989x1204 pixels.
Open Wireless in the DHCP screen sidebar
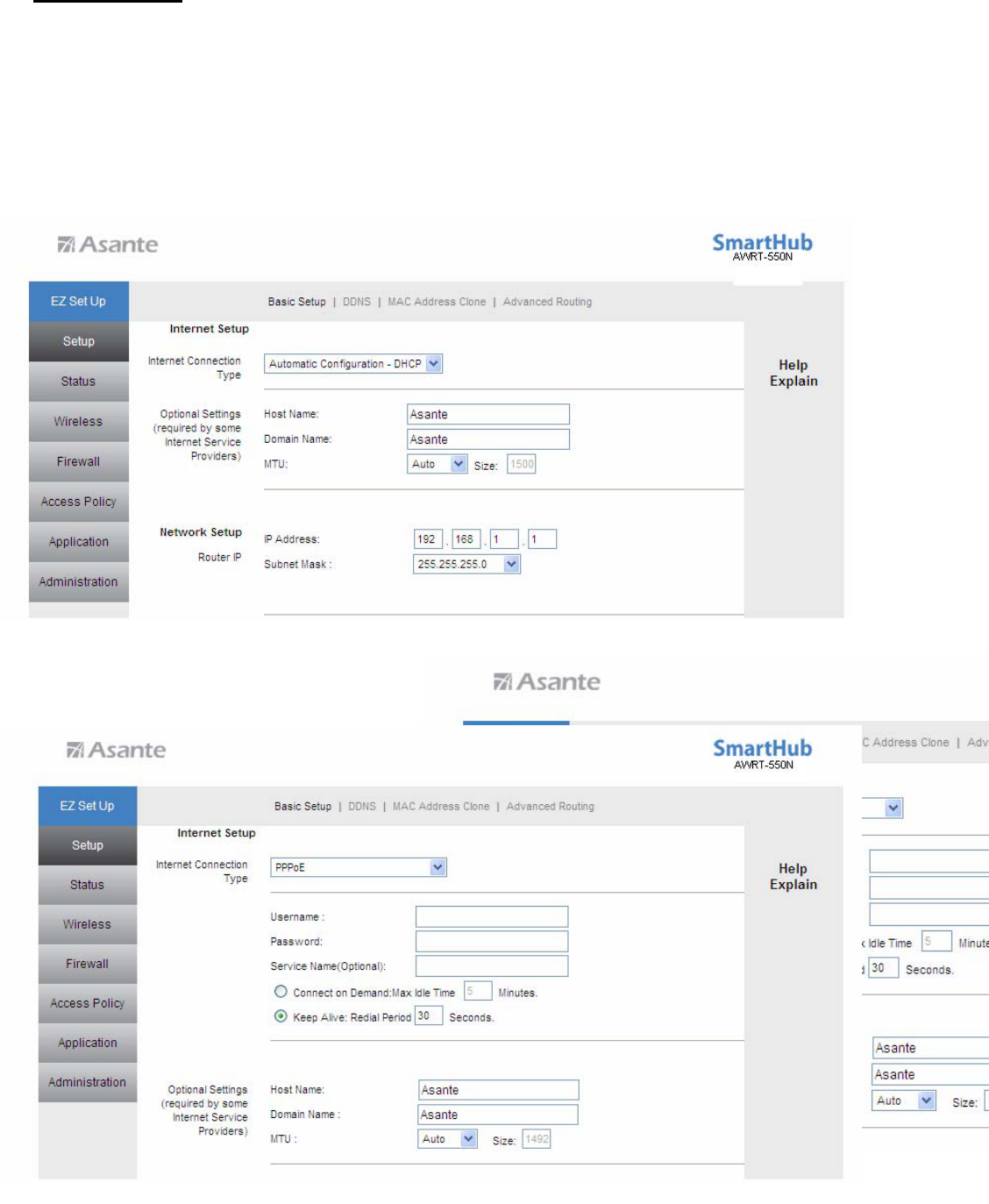pos(79,421)
